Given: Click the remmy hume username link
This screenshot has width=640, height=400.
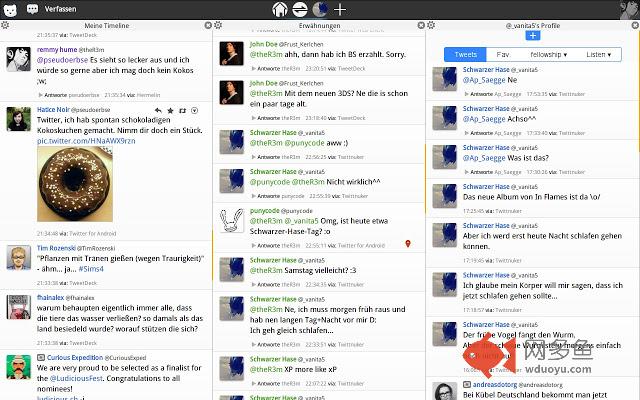Looking at the screenshot, I should 57,49.
